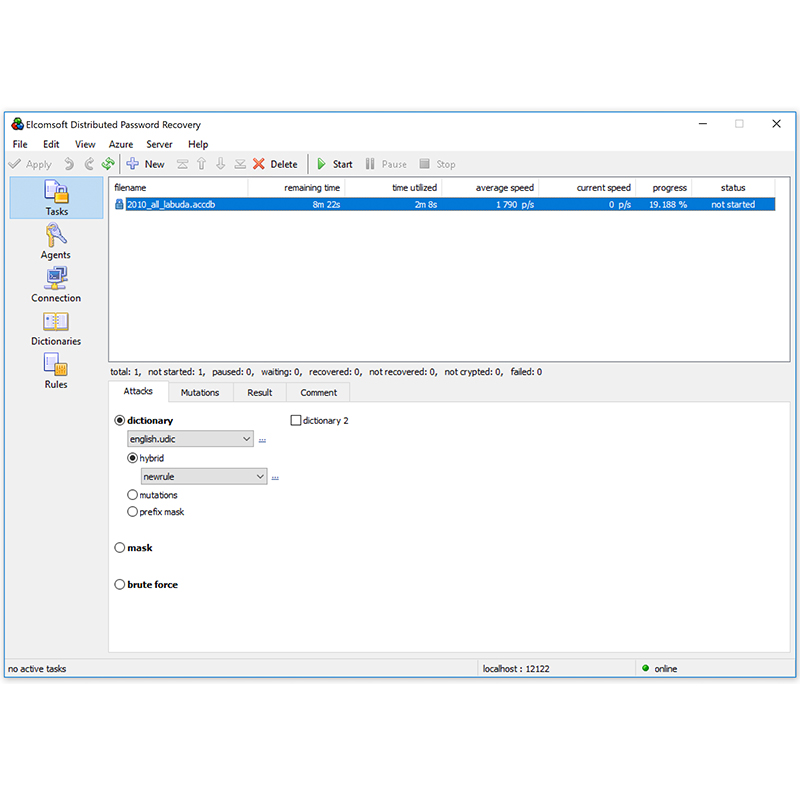Open the Server menu

coord(159,144)
